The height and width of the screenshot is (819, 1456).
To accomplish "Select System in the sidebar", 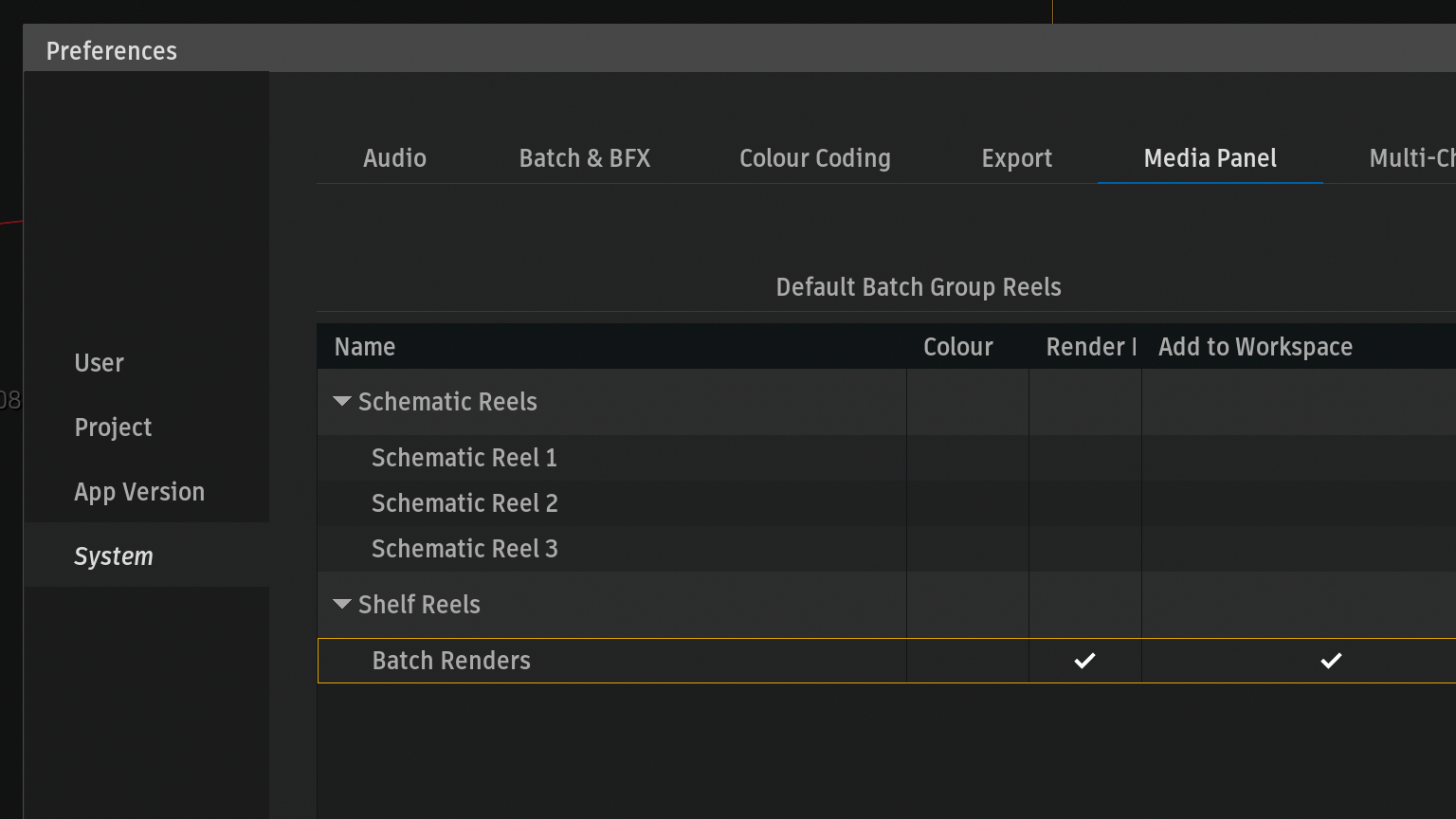I will (x=114, y=556).
